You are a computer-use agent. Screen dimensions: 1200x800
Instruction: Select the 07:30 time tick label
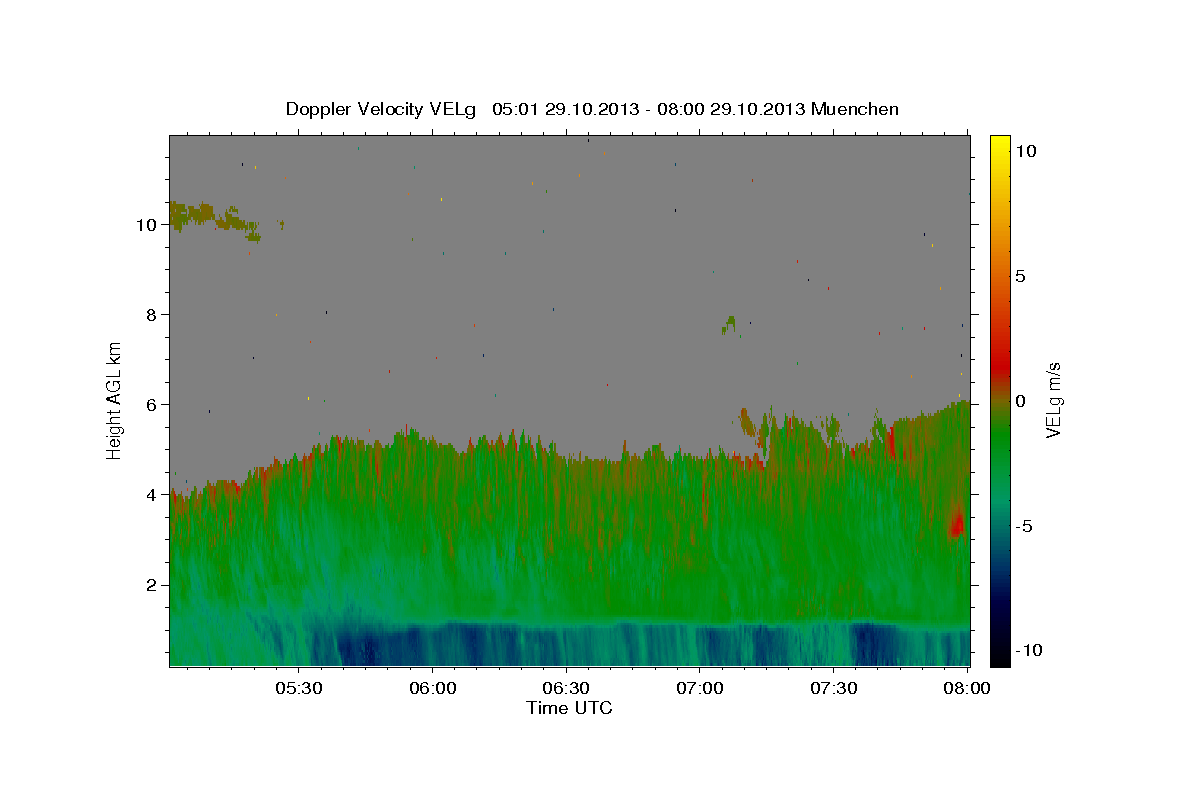point(834,689)
